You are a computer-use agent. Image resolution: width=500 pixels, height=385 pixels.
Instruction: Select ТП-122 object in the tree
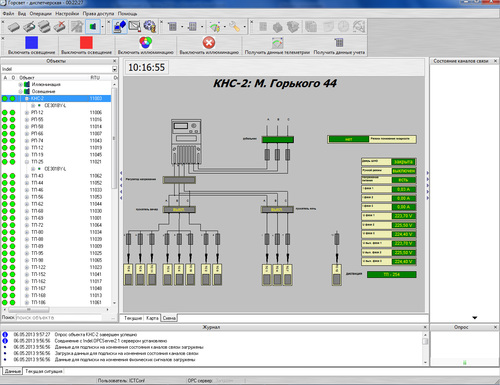[x=38, y=267]
